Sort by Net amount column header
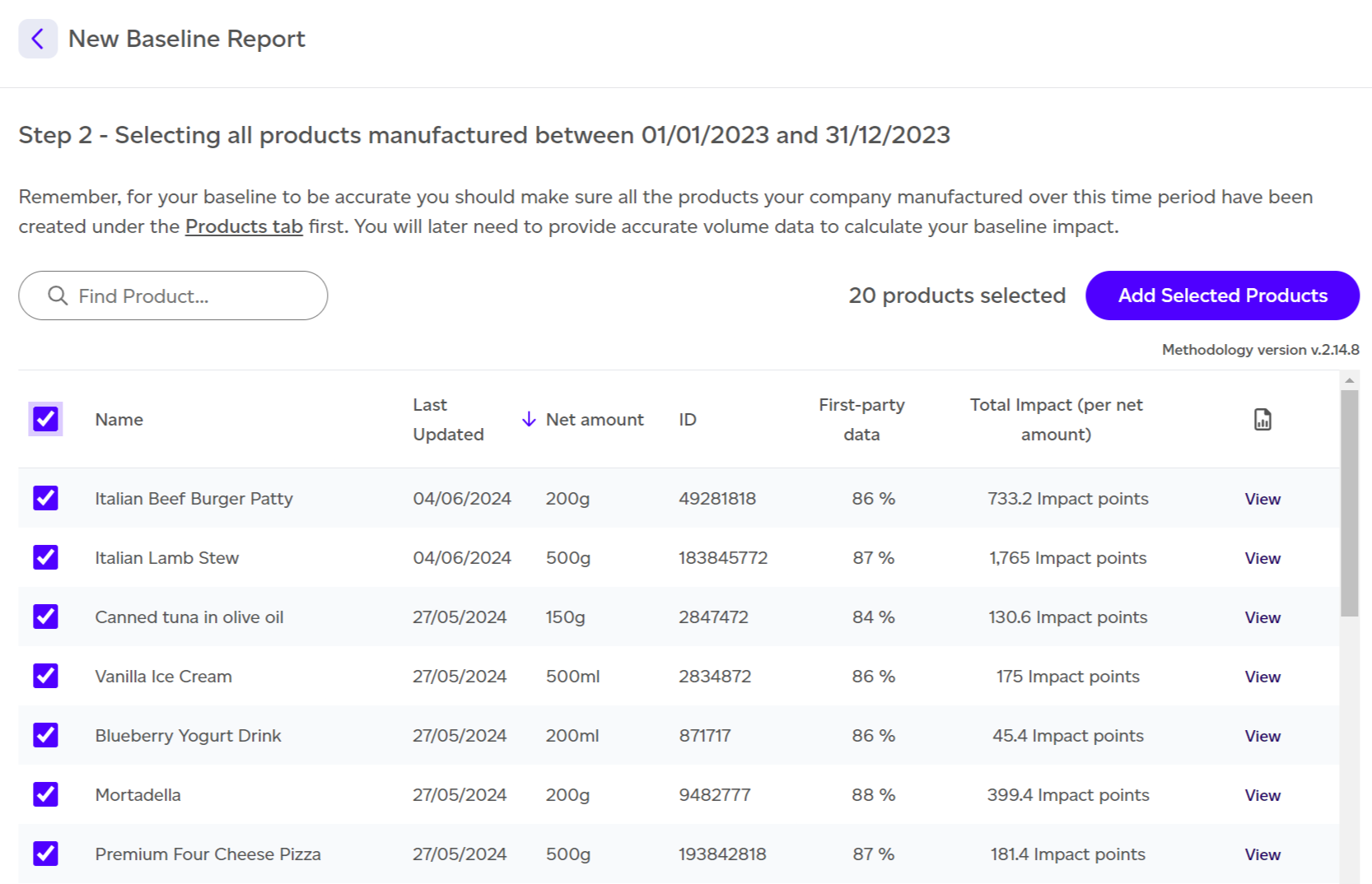Viewport: 1372px width, 884px height. (595, 420)
